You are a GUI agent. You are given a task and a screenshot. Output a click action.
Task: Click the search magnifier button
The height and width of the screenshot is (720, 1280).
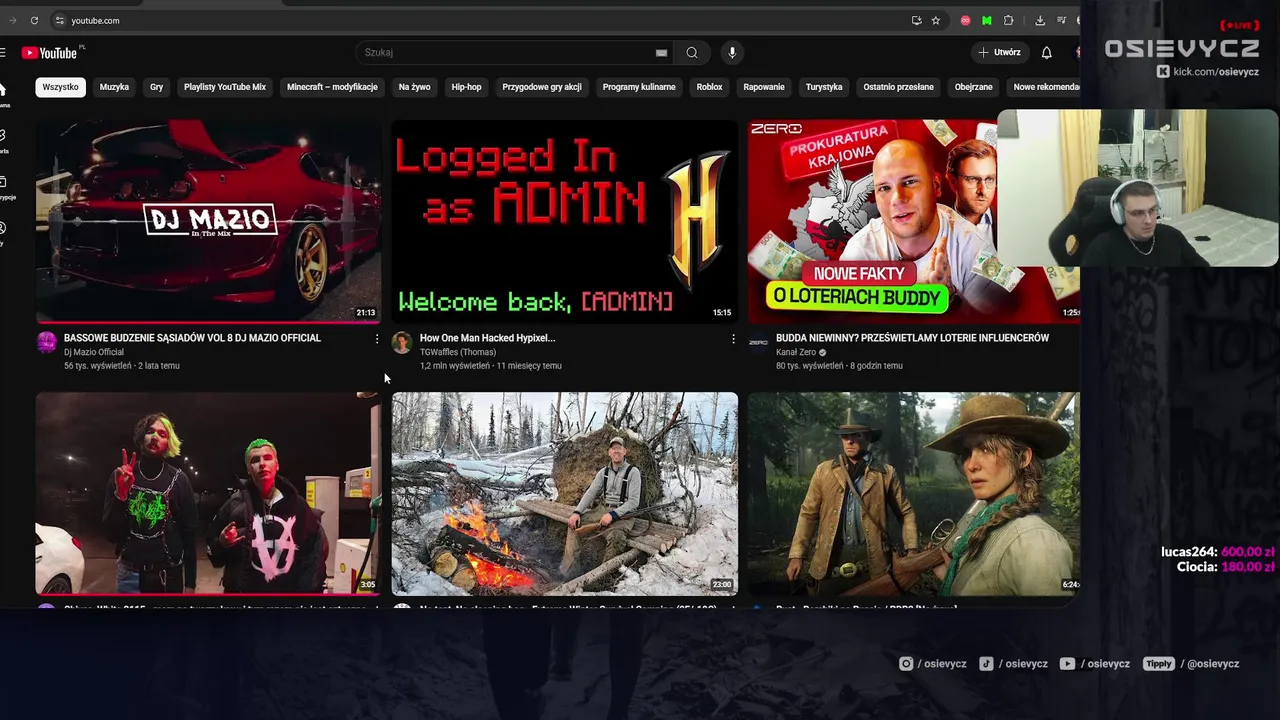692,53
